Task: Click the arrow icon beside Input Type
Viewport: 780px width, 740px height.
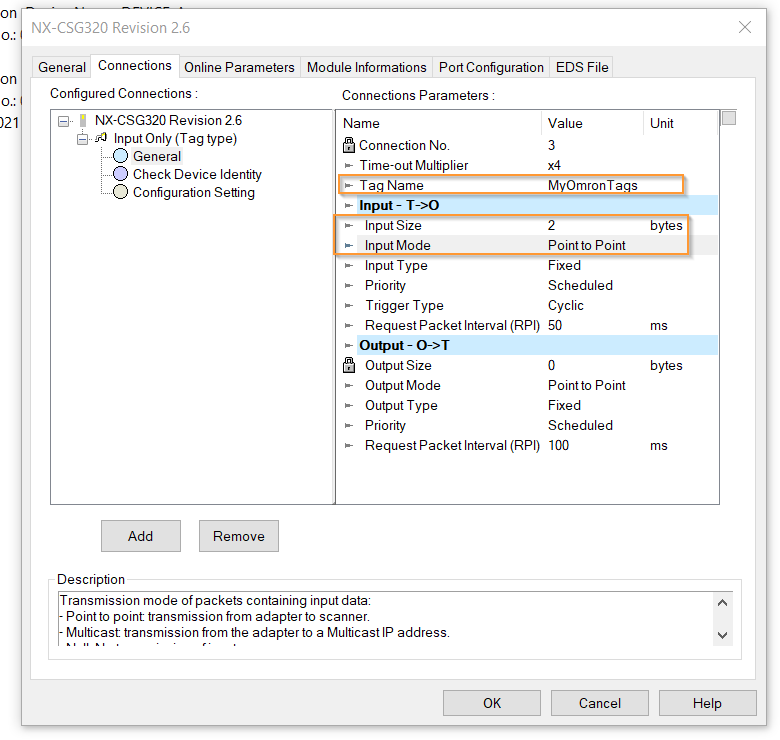Action: tap(349, 266)
